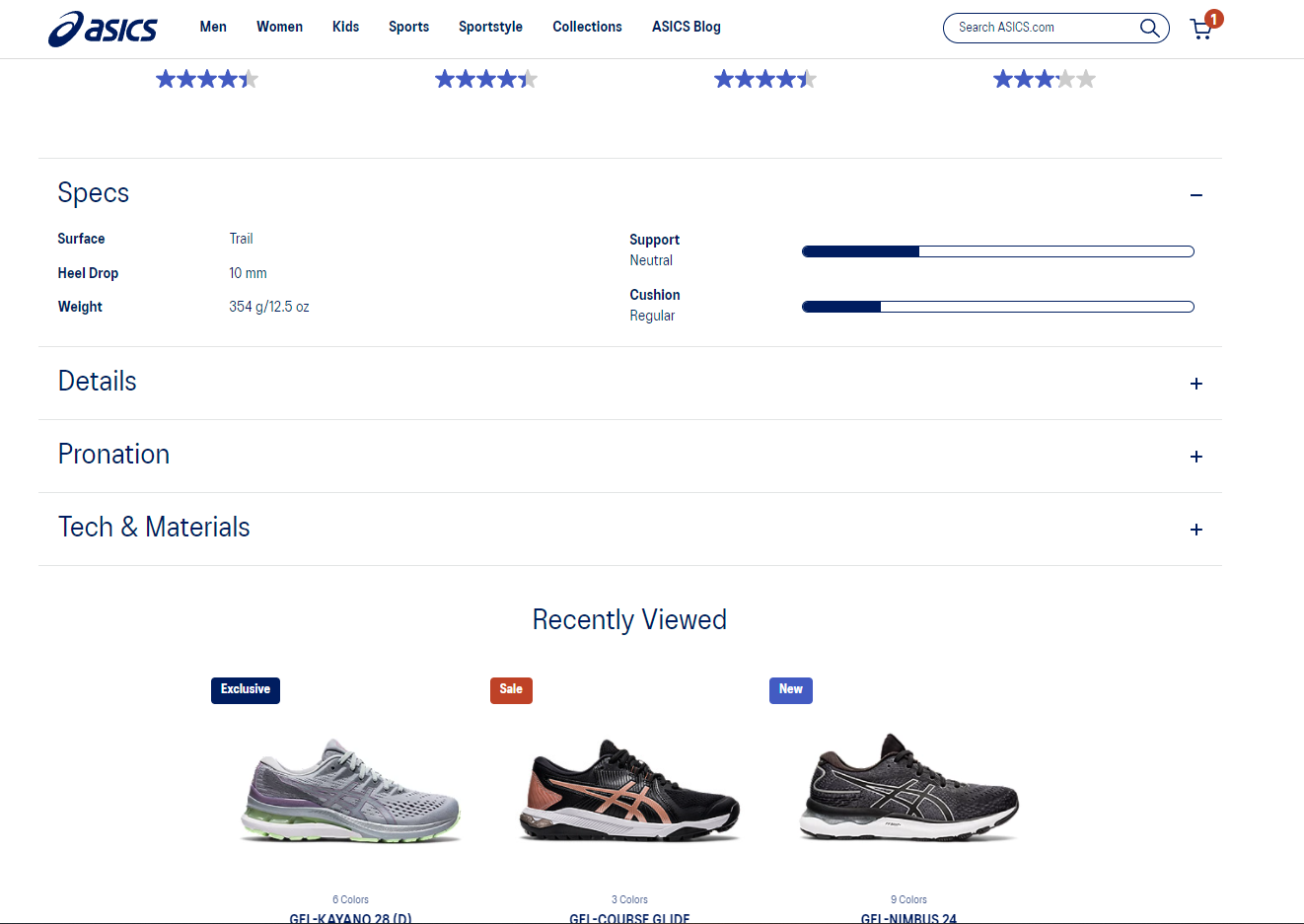Open the Women menu
Image resolution: width=1304 pixels, height=924 pixels.
tap(279, 27)
